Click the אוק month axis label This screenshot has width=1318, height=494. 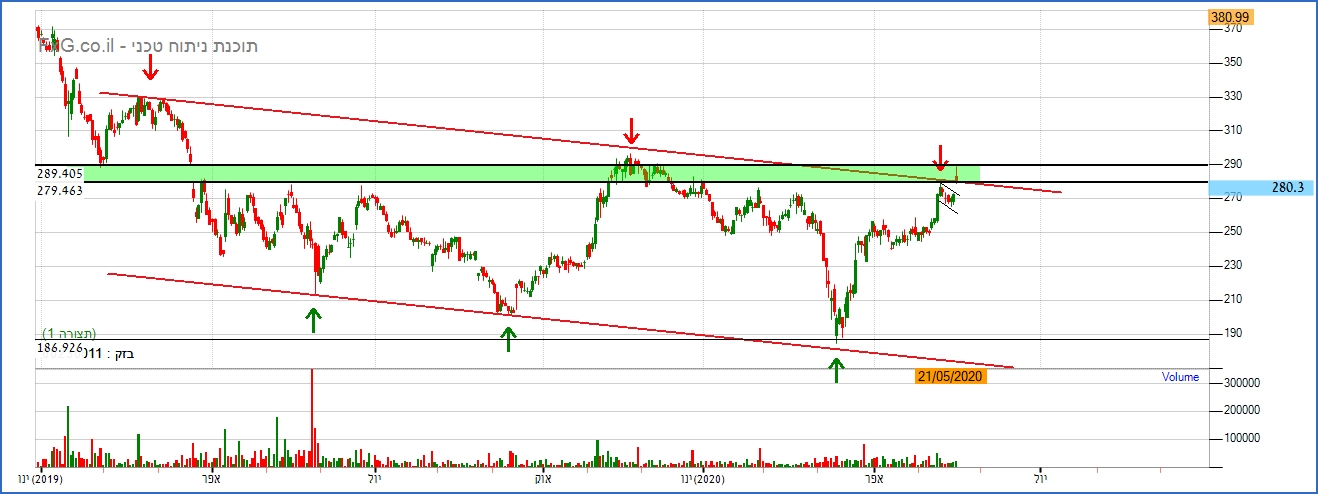(x=541, y=480)
